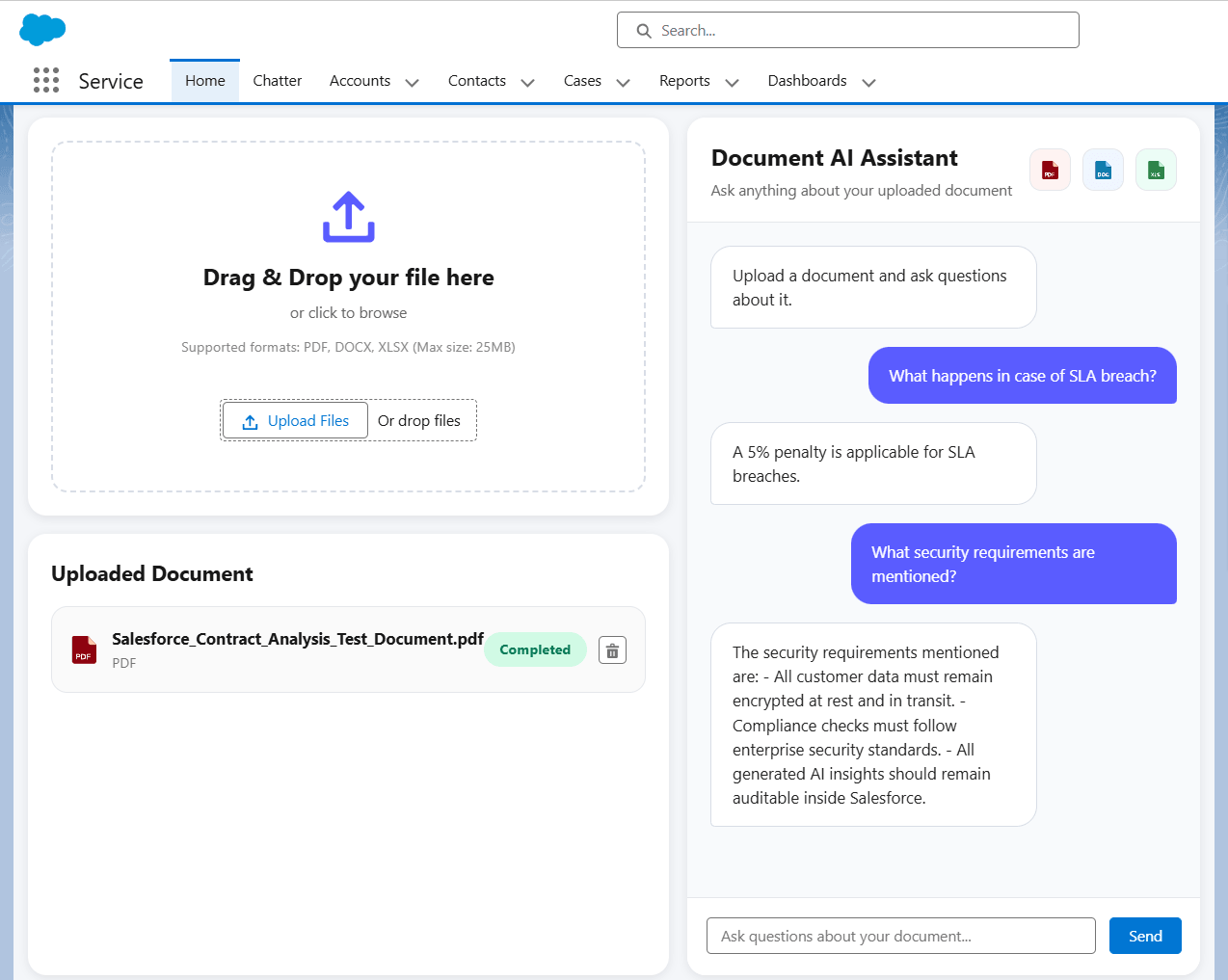
Task: Select Salesforce_Contract_Analysis_Test_Document.pdf file name
Action: pos(298,639)
